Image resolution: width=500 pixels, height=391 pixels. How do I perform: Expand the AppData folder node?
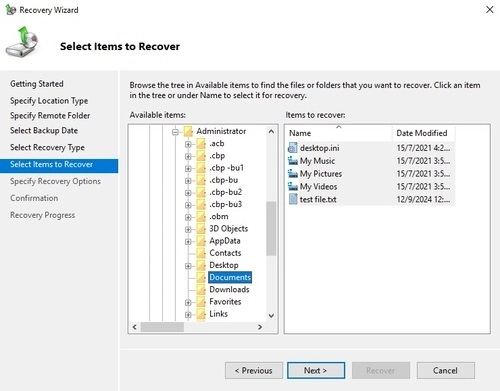tap(188, 242)
